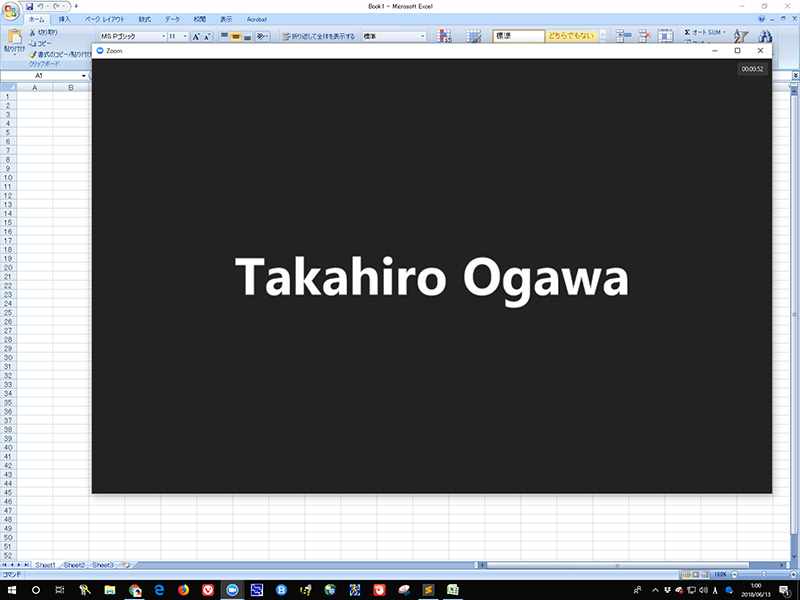This screenshot has width=800, height=600.
Task: Toggle 折り返して全体を表示する wrap text
Action: point(318,36)
